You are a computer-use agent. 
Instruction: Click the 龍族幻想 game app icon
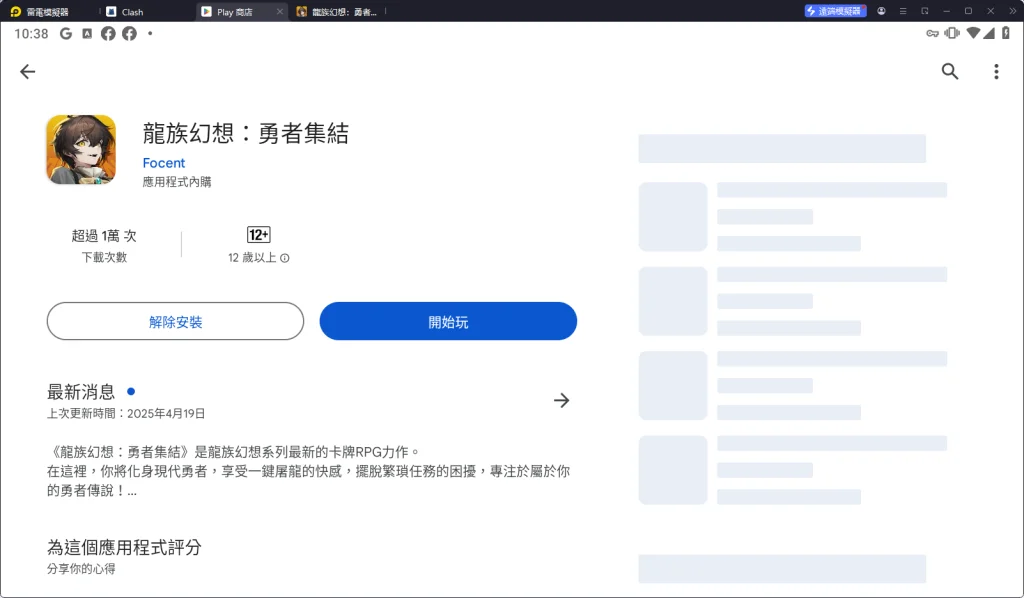point(81,150)
